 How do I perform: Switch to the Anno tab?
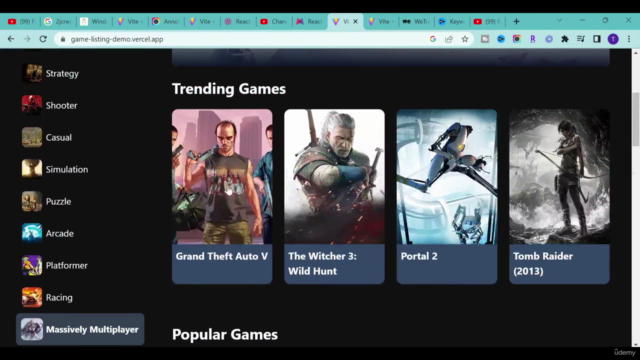(x=165, y=22)
